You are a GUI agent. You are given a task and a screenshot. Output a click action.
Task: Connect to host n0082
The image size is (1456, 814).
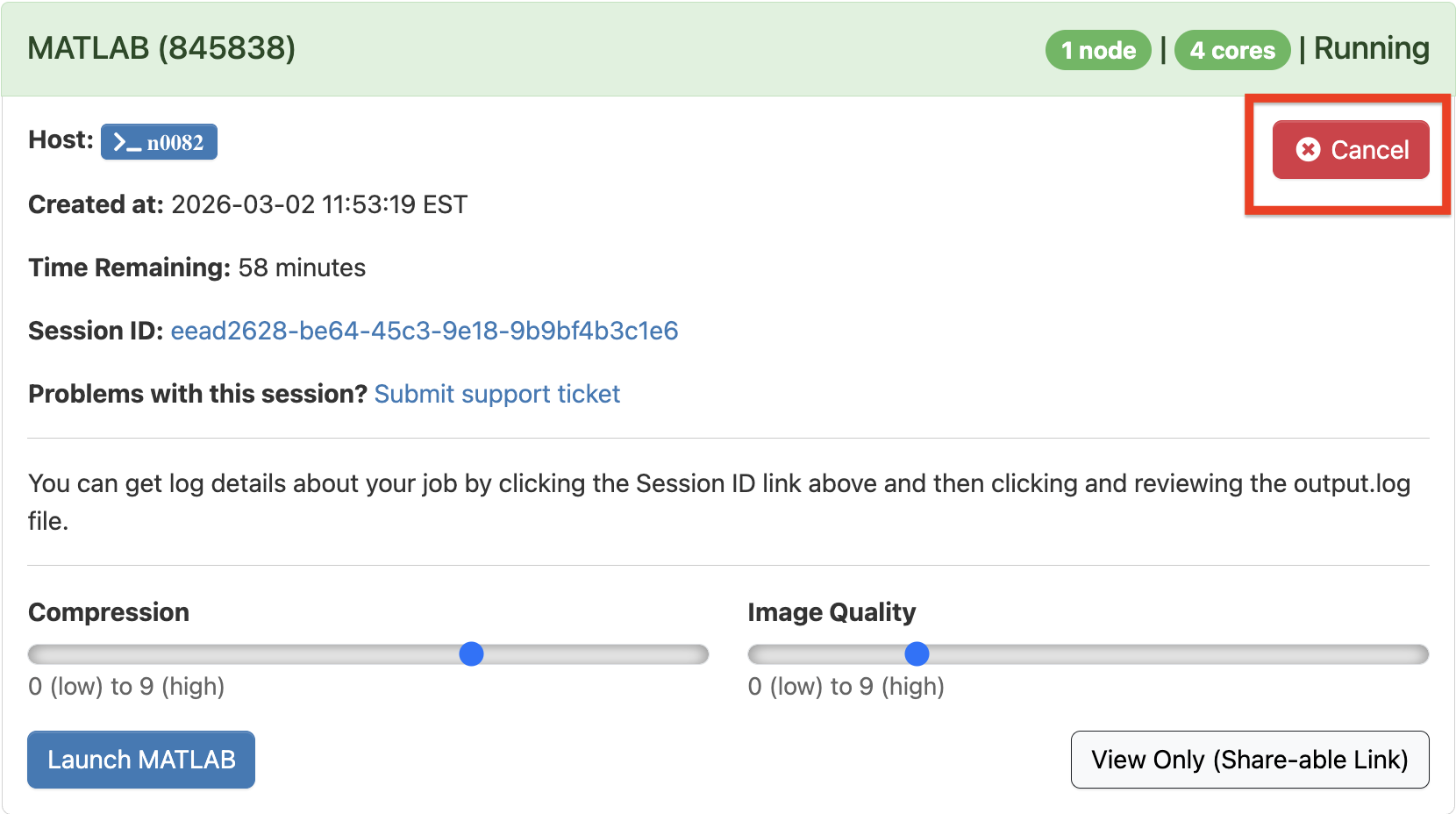(x=160, y=140)
